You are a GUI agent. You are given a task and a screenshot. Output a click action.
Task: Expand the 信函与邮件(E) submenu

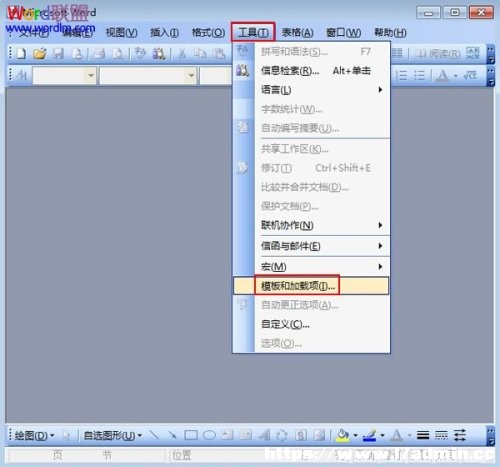pyautogui.click(x=311, y=246)
